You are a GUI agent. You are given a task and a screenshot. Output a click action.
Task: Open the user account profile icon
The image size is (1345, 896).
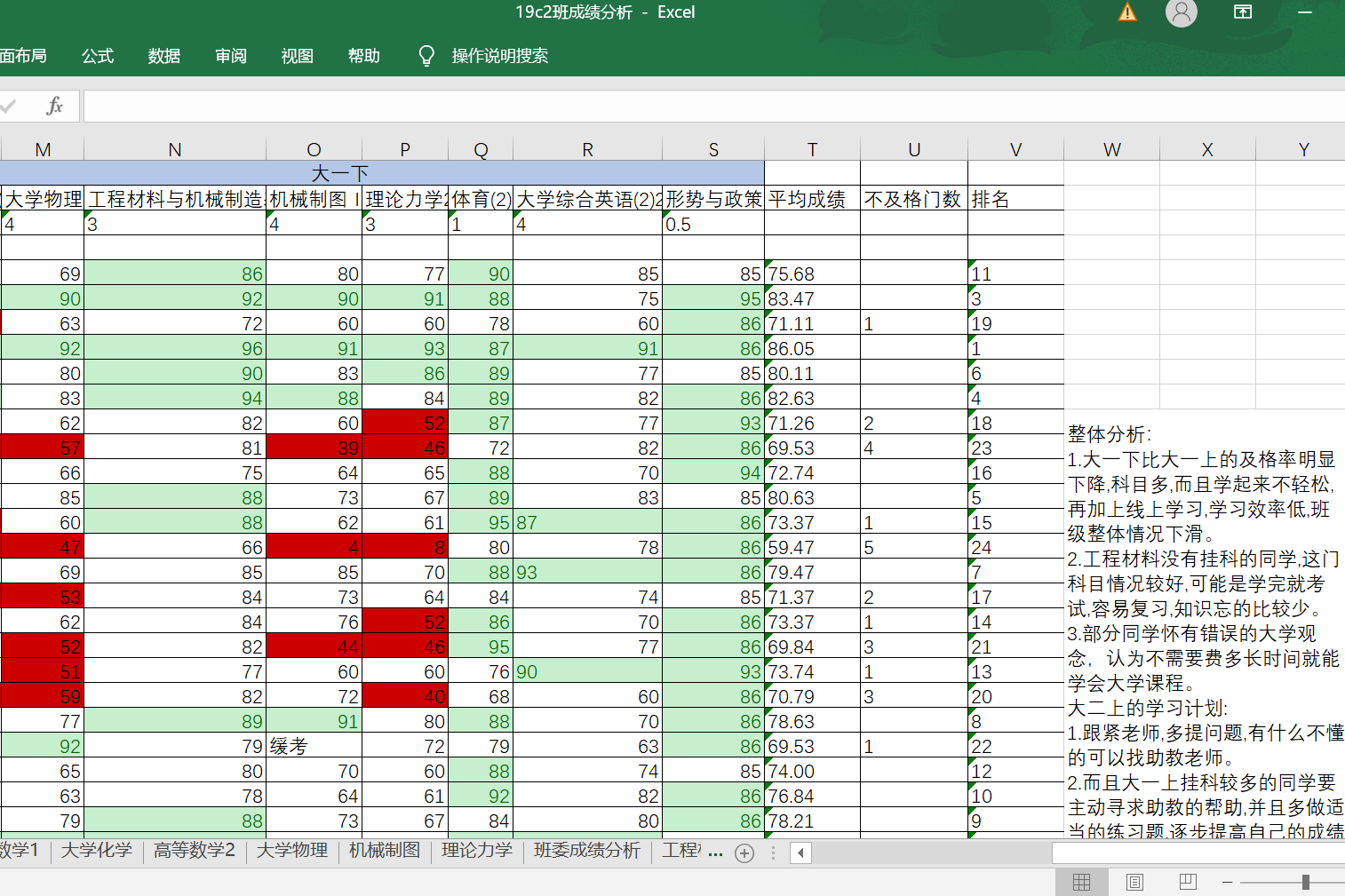[1181, 12]
